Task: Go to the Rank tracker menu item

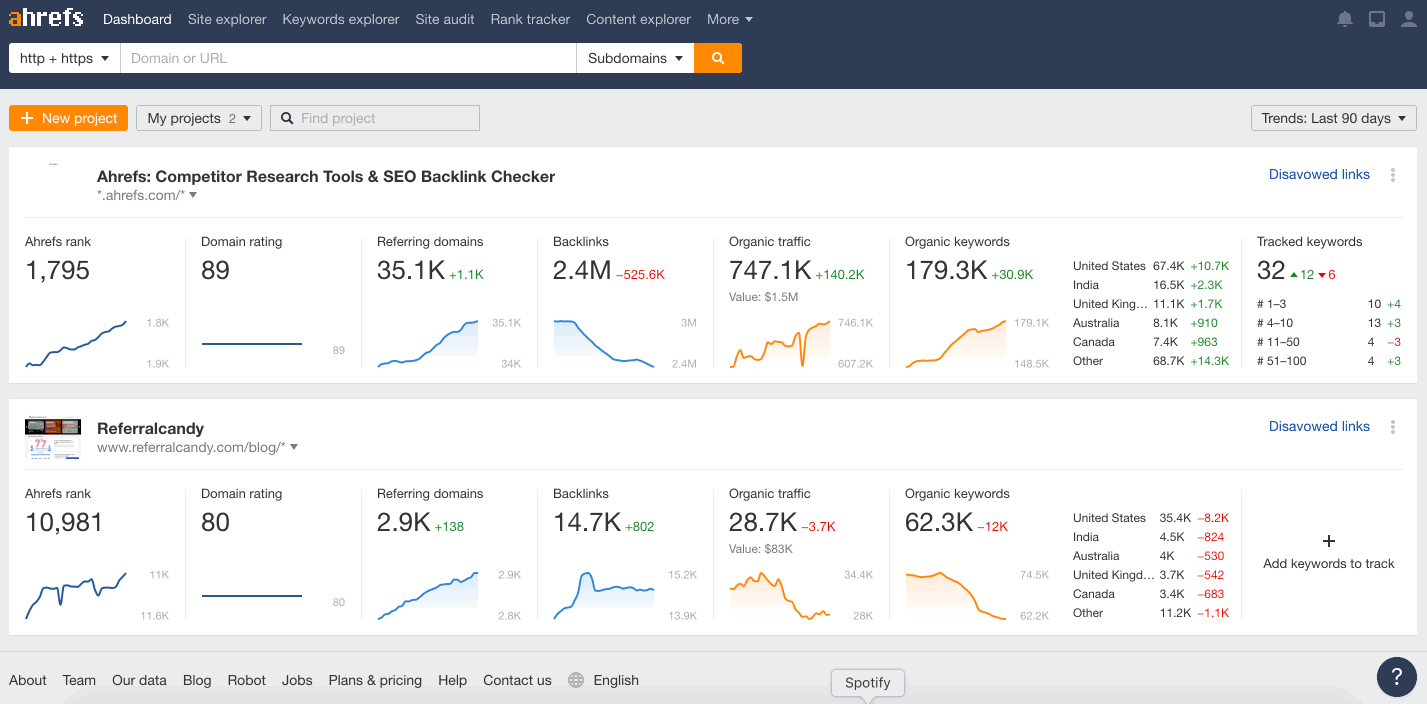Action: (x=530, y=19)
